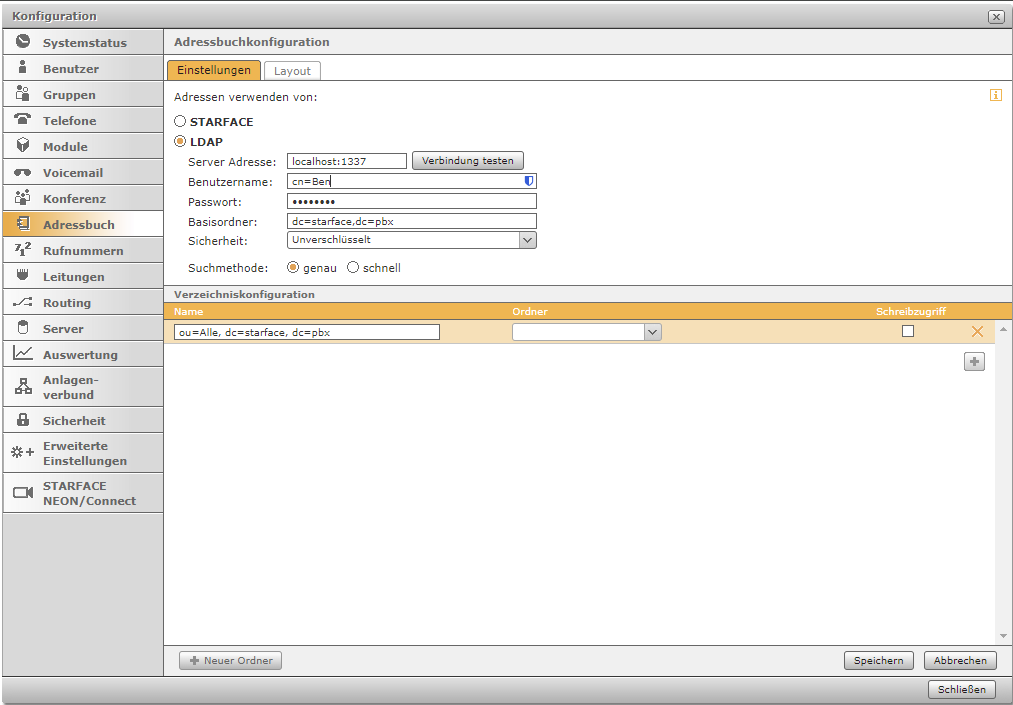
Task: Choose the schnell search method
Action: click(x=353, y=268)
